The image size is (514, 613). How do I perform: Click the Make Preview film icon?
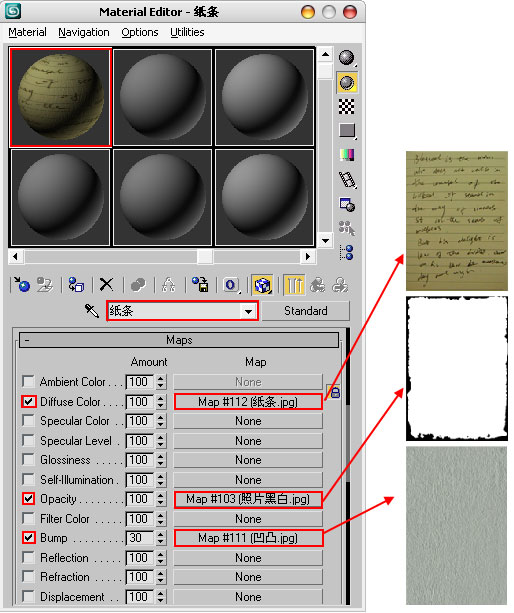[x=347, y=179]
